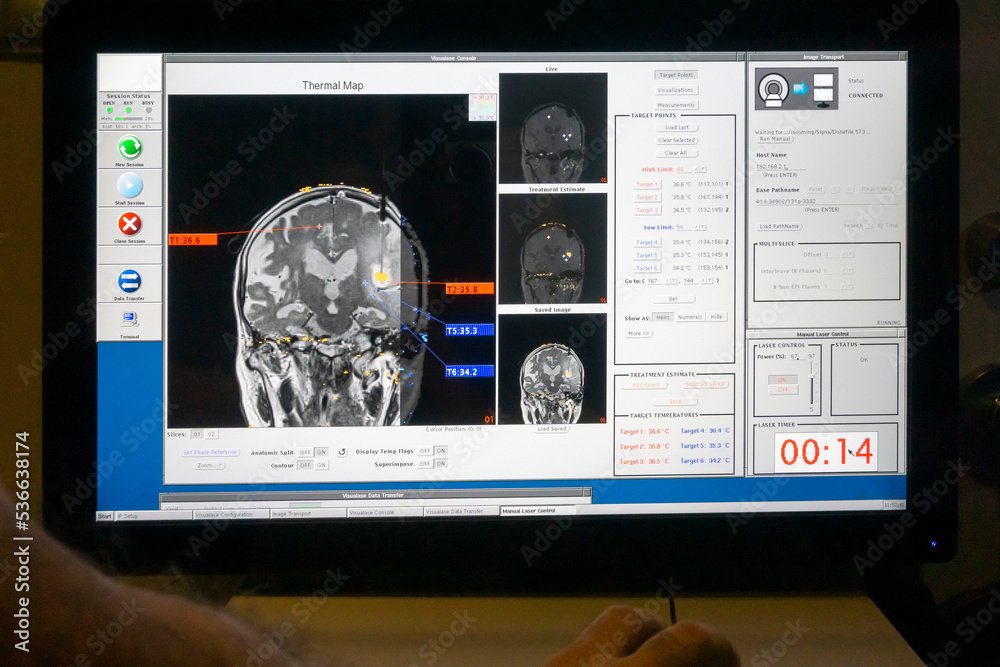Click Hide in Show As options
1000x667 pixels.
[717, 317]
